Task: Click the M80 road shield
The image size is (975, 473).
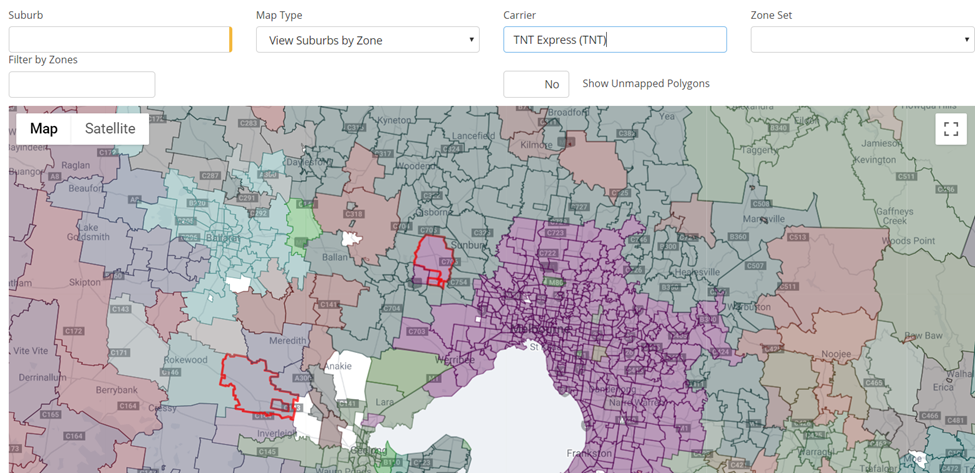Action: click(552, 281)
